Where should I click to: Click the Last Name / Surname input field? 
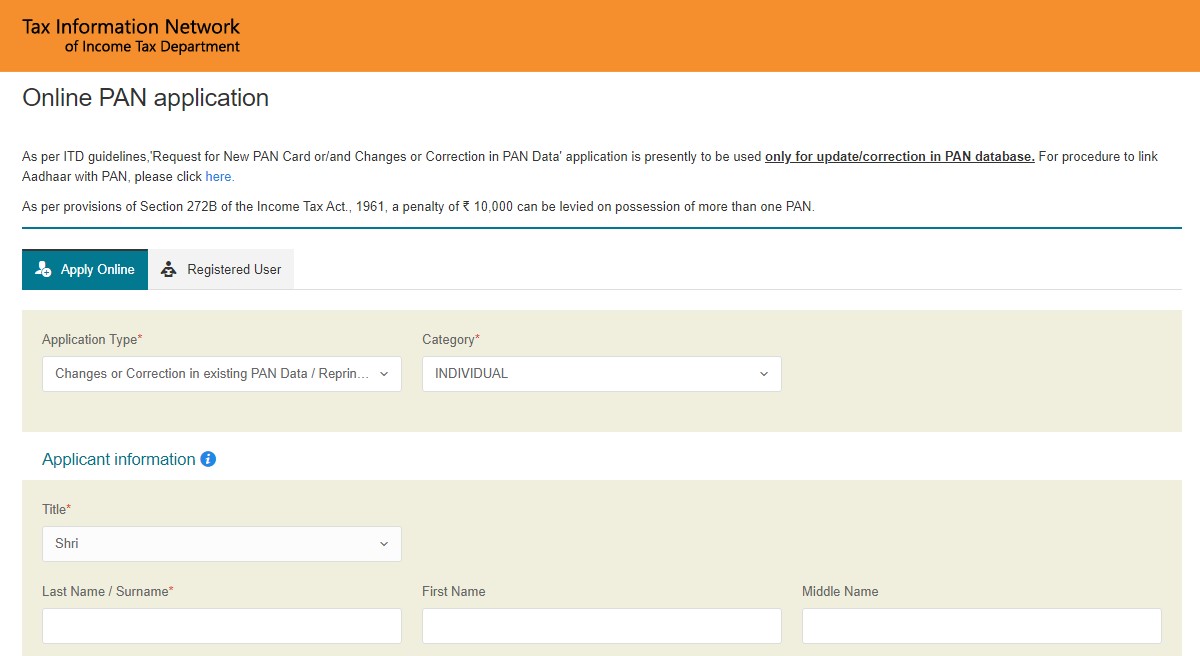pos(222,625)
